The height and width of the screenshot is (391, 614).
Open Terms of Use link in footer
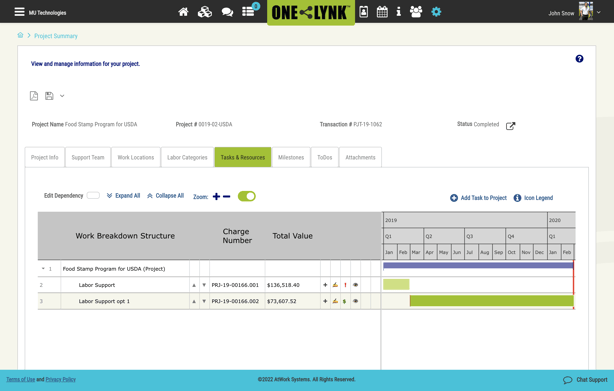(20, 379)
